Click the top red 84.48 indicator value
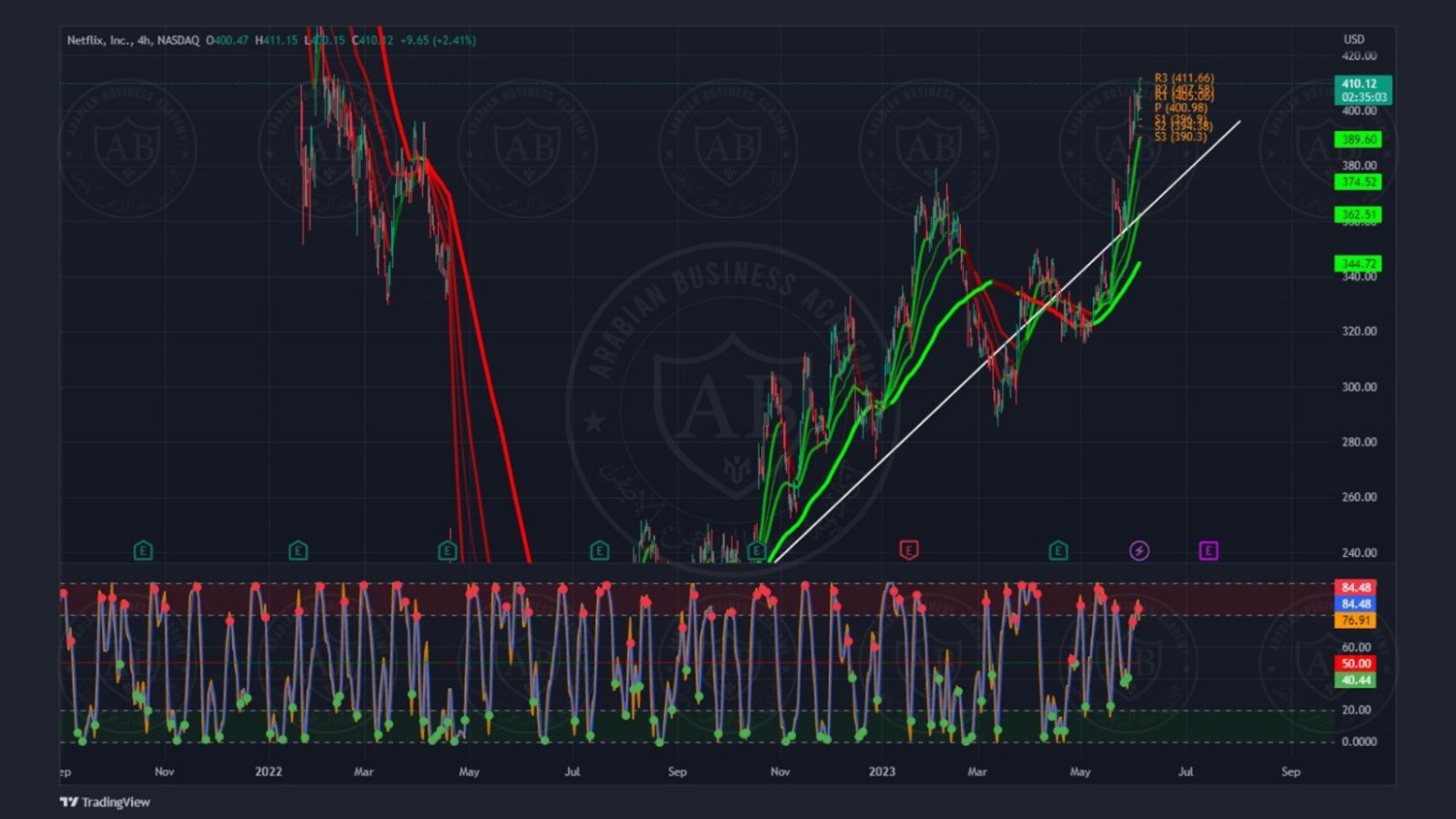The height and width of the screenshot is (819, 1456). (x=1356, y=587)
